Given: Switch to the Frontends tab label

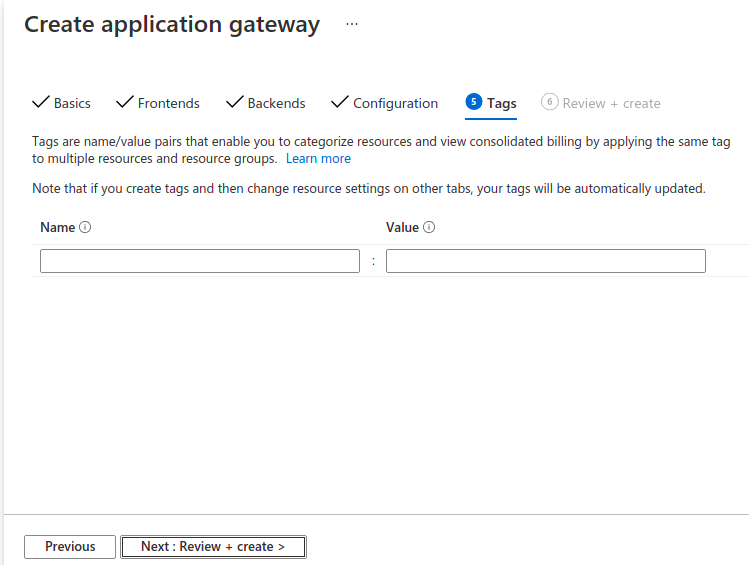Looking at the screenshot, I should tap(169, 103).
